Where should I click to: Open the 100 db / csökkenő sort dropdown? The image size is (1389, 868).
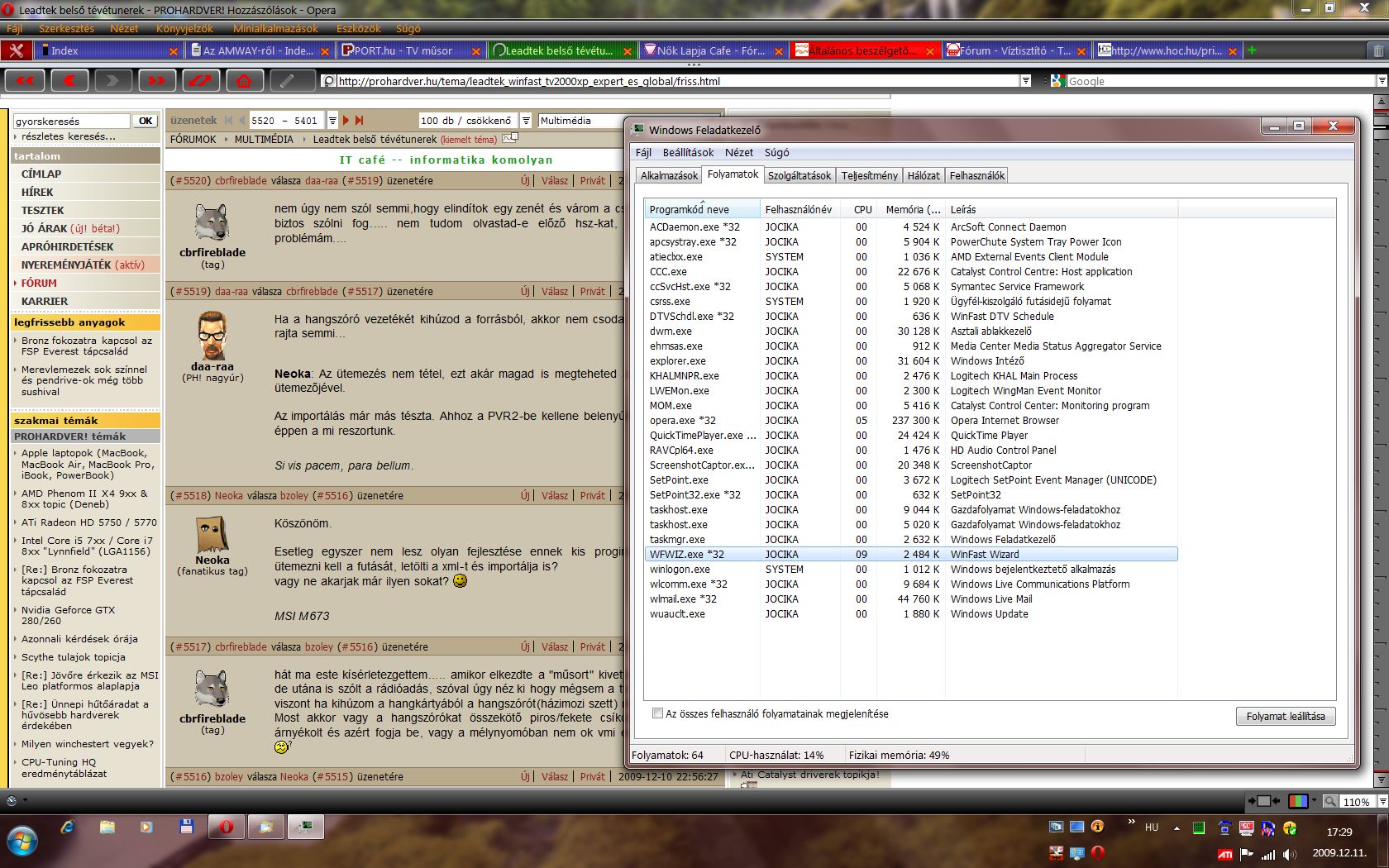tap(526, 121)
